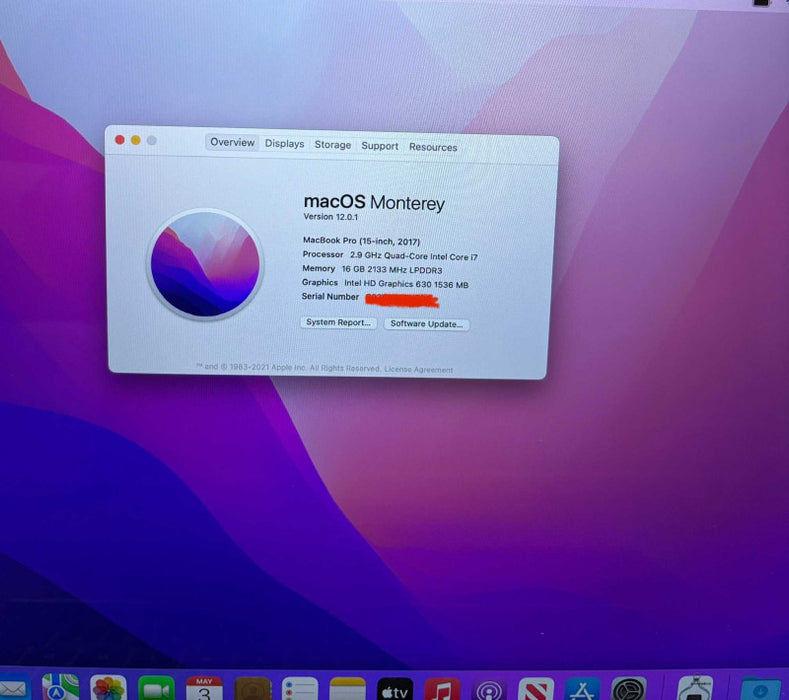
Task: Open the Contacts app in the Dock
Action: click(253, 689)
